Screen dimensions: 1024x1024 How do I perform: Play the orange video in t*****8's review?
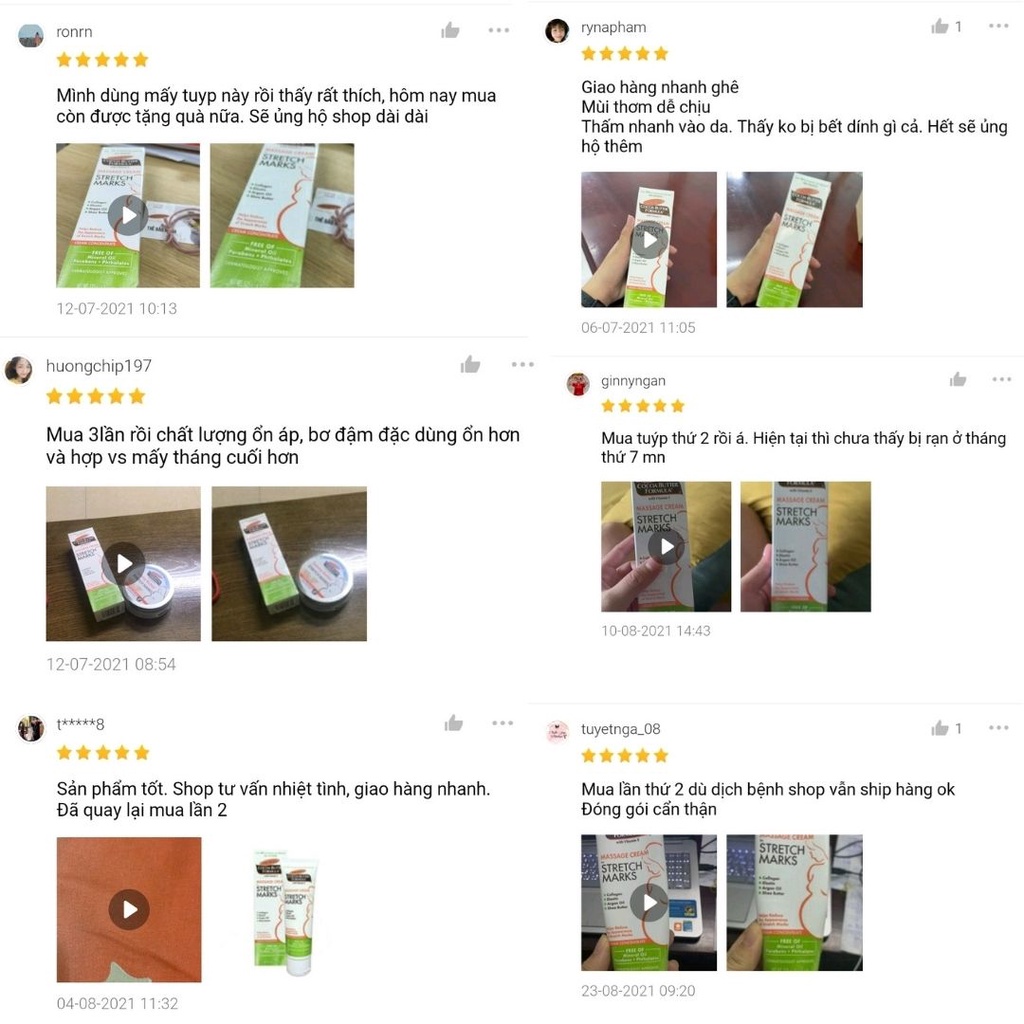coord(129,909)
